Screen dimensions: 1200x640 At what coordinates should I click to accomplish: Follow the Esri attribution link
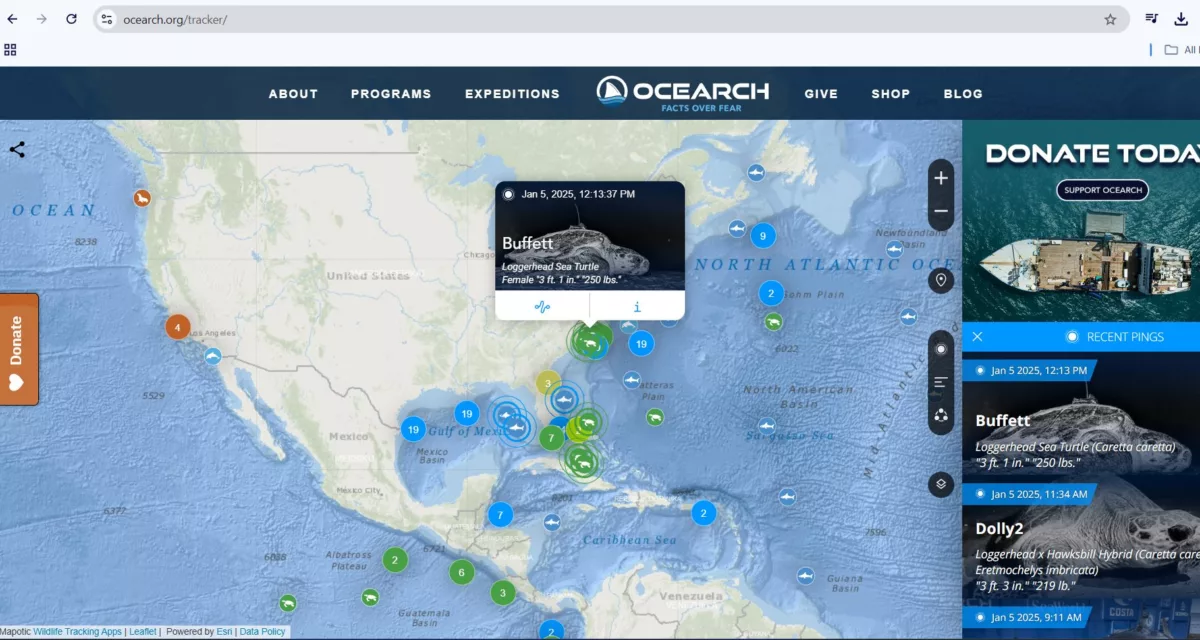pos(224,632)
